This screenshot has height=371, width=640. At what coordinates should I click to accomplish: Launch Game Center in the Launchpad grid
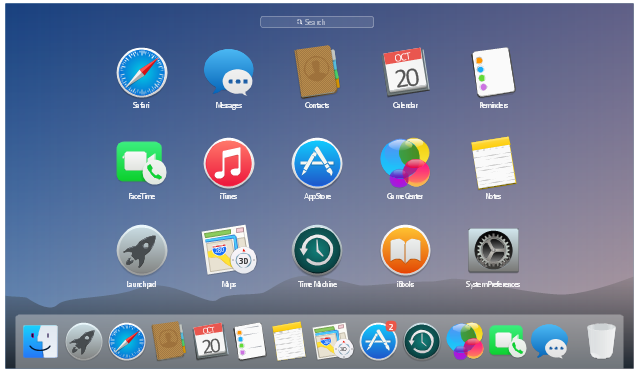pos(405,162)
